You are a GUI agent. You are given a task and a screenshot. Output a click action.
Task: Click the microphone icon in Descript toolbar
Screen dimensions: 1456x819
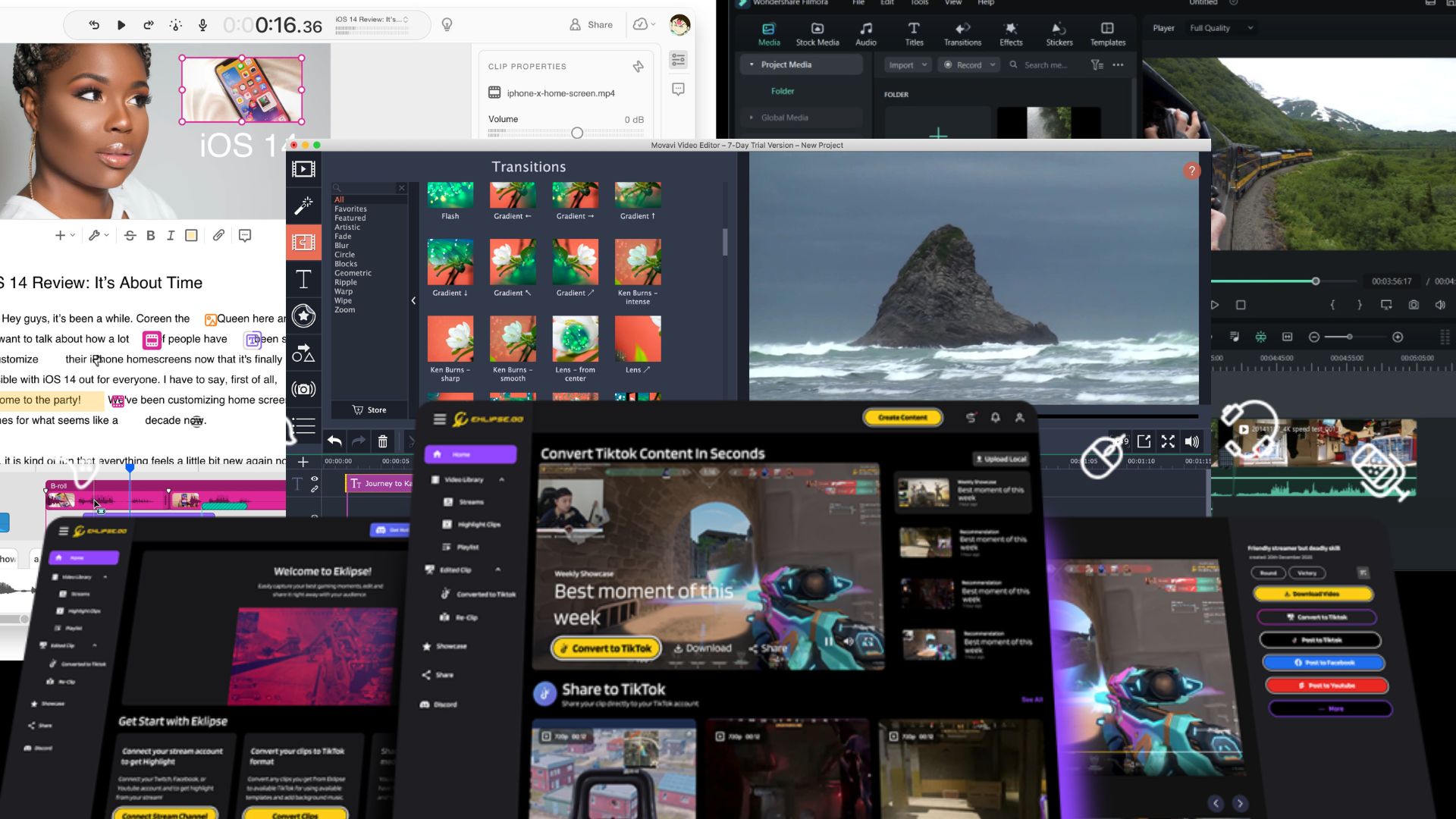[202, 24]
